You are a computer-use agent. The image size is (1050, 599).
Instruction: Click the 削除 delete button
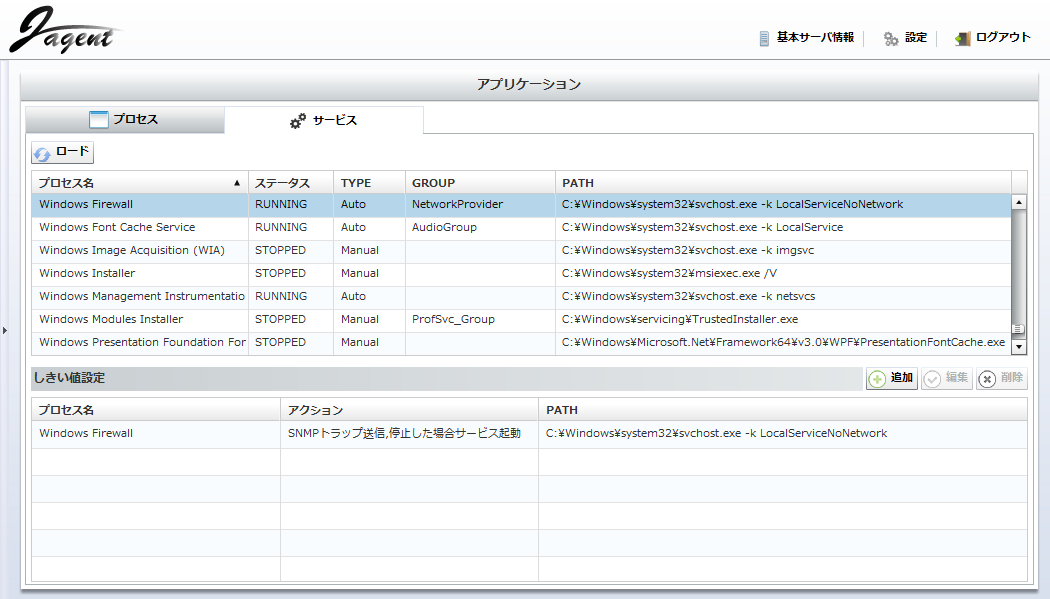coord(1001,378)
